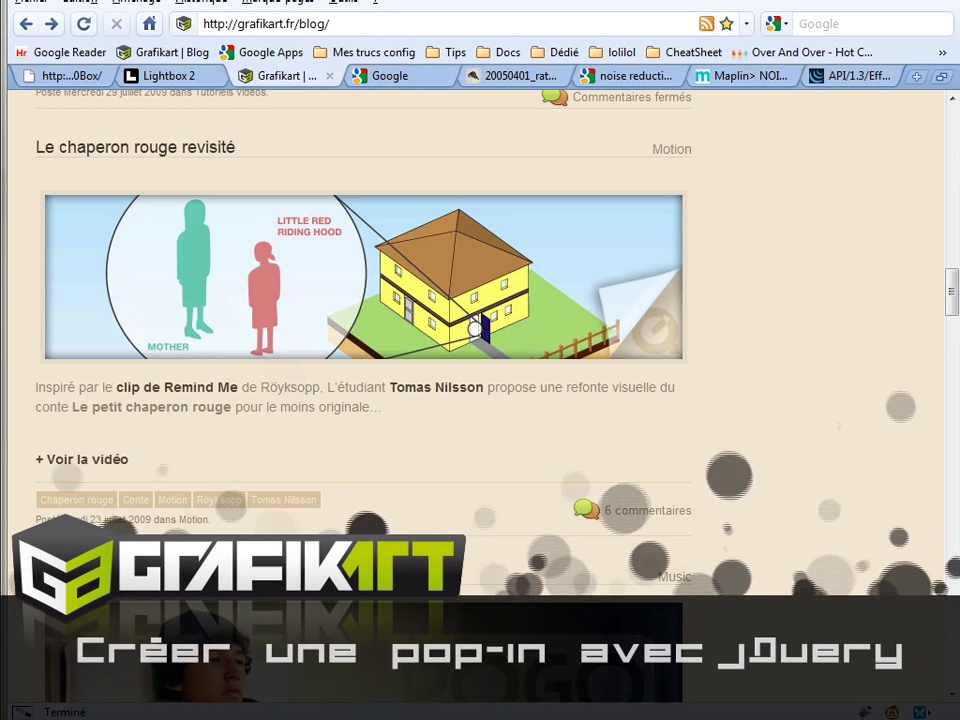Image resolution: width=960 pixels, height=720 pixels.
Task: Click the browser Back arrow button
Action: (26, 24)
